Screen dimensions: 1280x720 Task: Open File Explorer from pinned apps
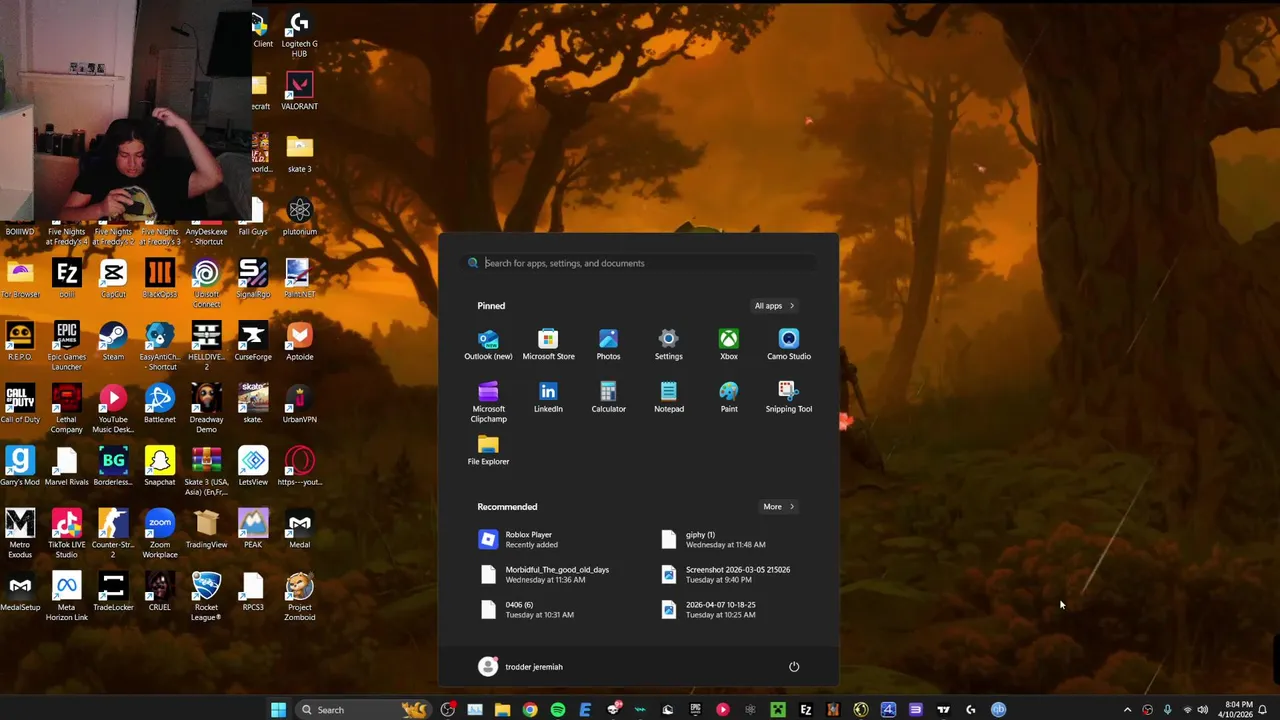[488, 450]
